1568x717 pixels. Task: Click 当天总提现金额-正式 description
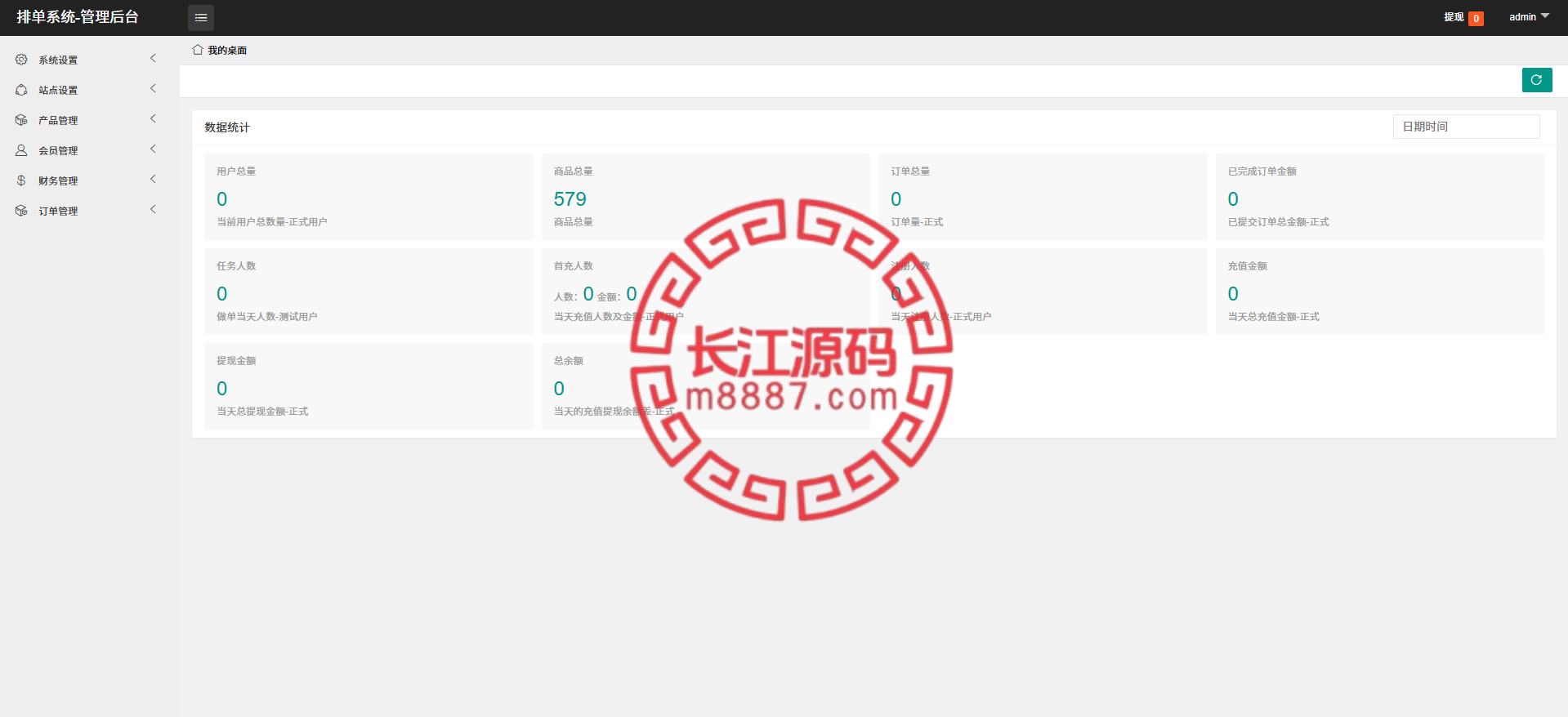262,412
